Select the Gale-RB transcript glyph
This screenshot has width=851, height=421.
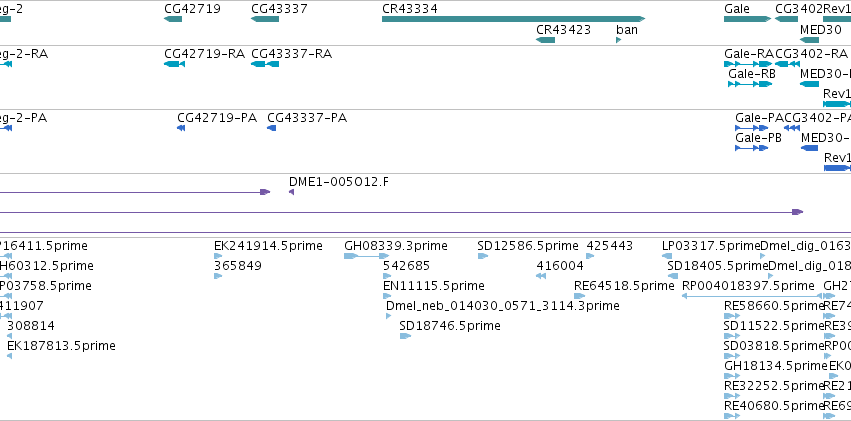(x=752, y=84)
